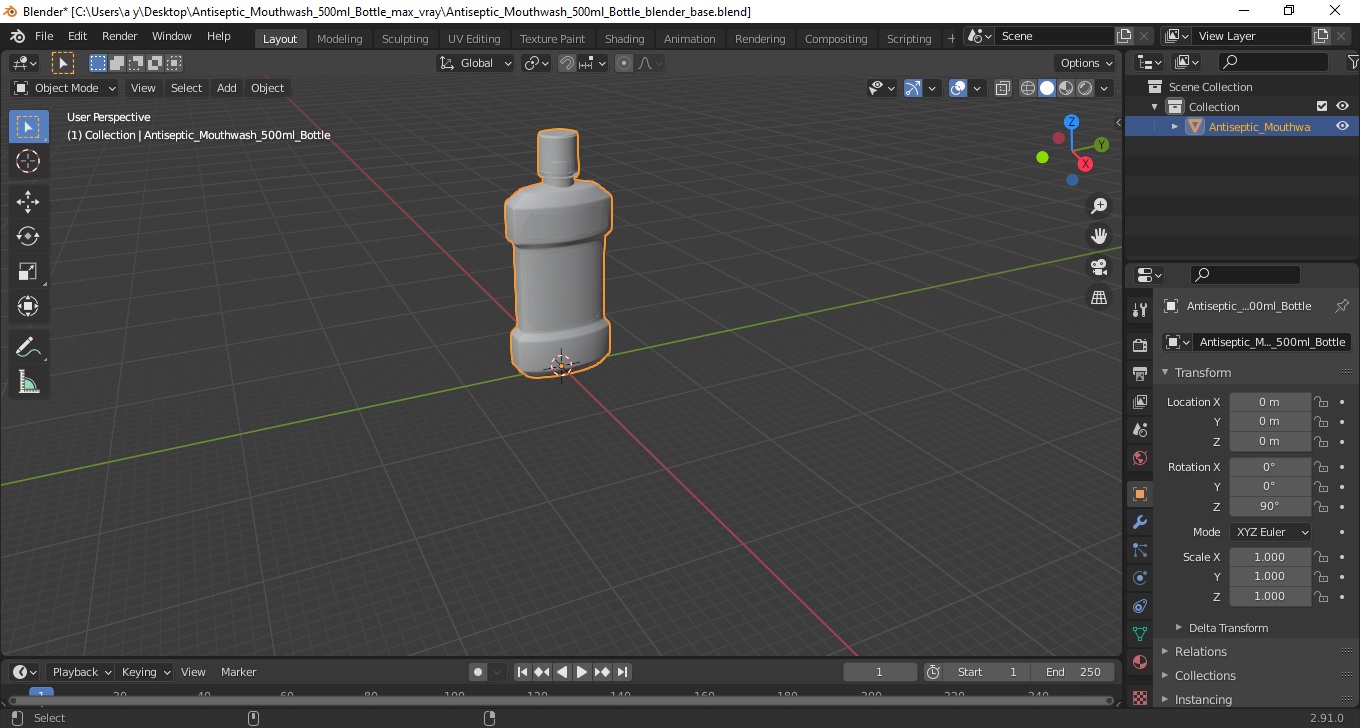Image resolution: width=1360 pixels, height=728 pixels.
Task: Lock the Rotation Z value
Action: coord(1321,506)
